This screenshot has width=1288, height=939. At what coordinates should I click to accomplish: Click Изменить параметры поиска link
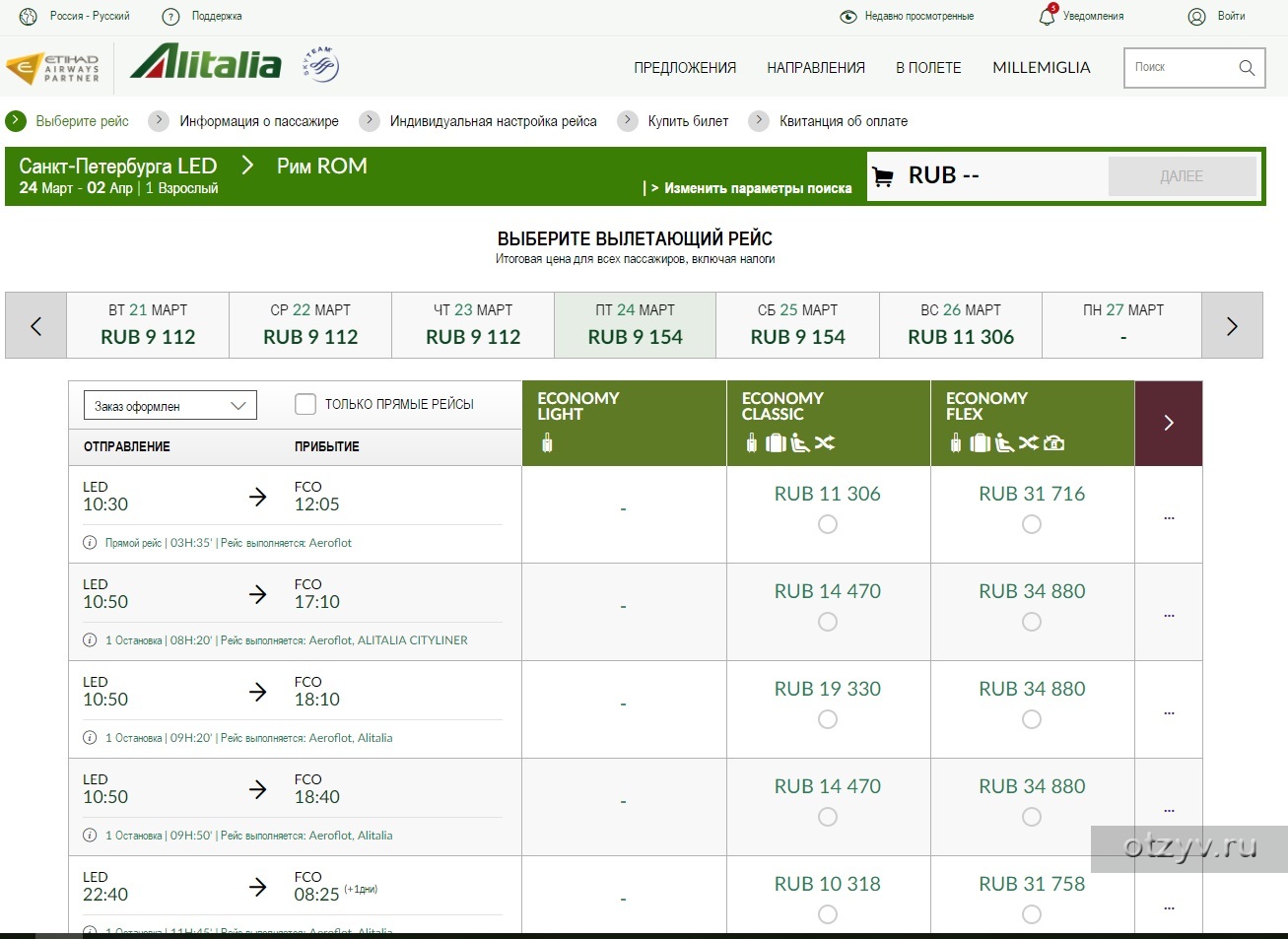(x=758, y=188)
